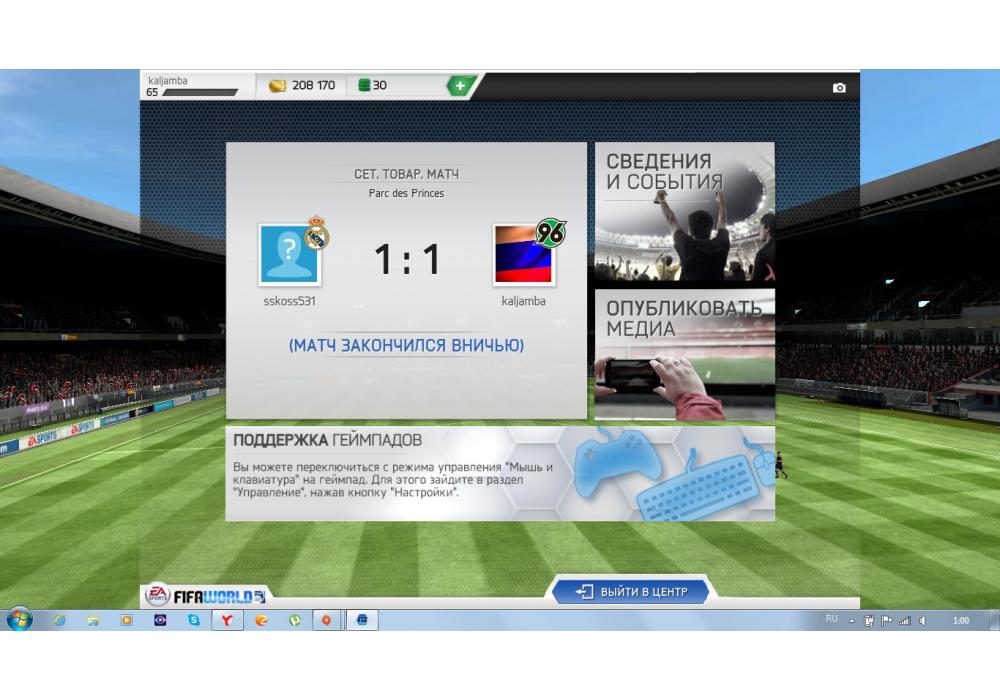Click the camera screenshot icon
Screen dimensions: 1000x700
coord(839,87)
